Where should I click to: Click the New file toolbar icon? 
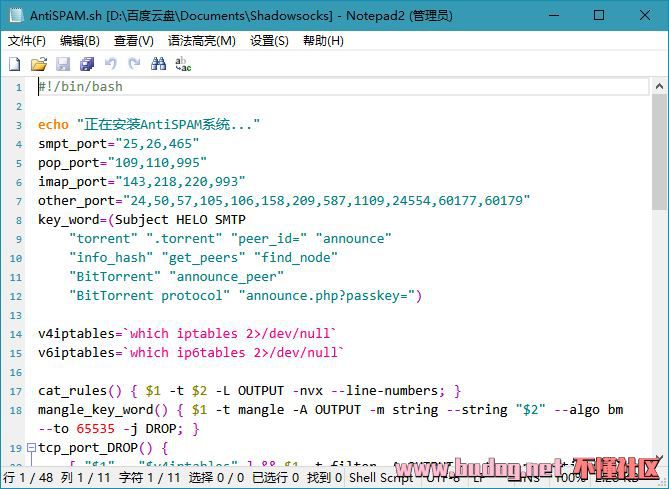(14, 64)
